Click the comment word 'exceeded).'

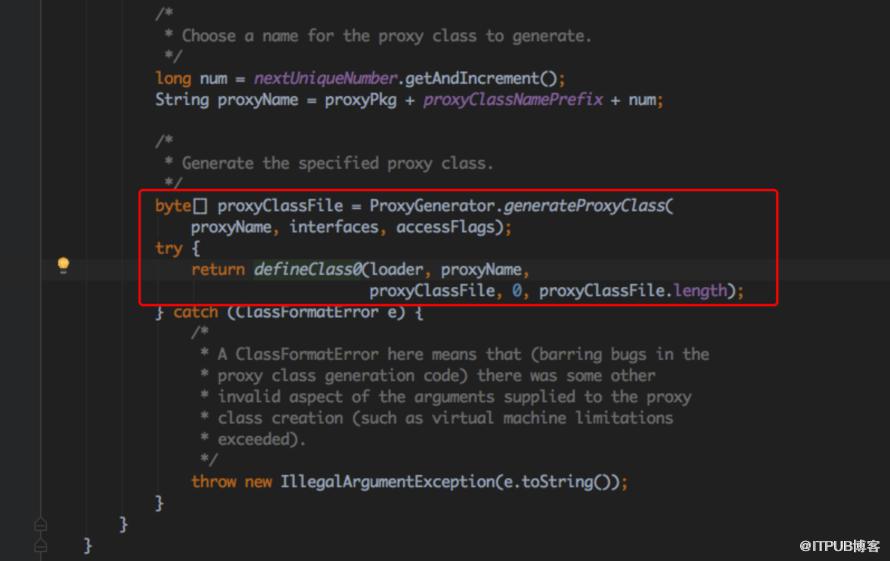point(262,439)
